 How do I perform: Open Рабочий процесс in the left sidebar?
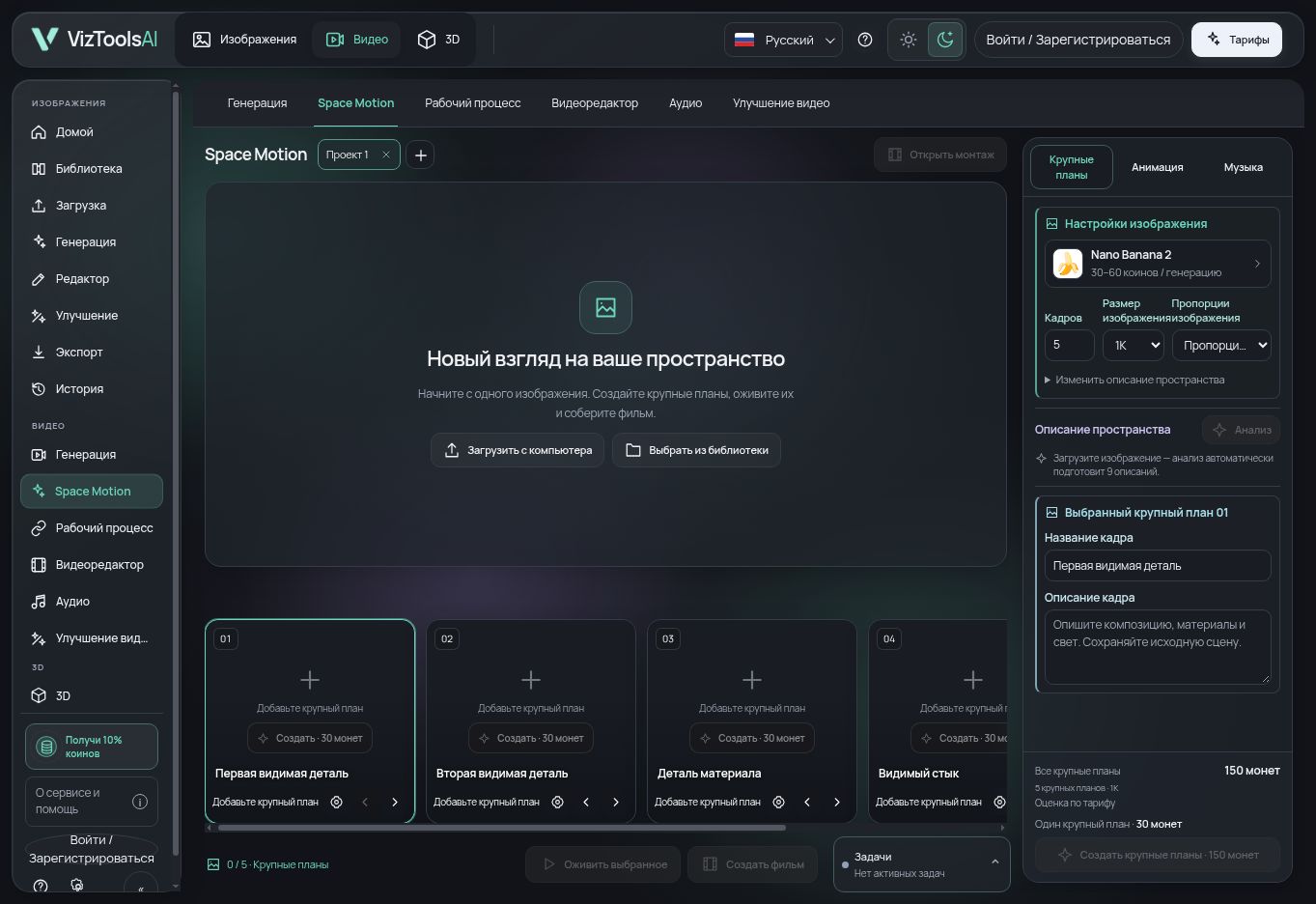pyautogui.click(x=92, y=528)
